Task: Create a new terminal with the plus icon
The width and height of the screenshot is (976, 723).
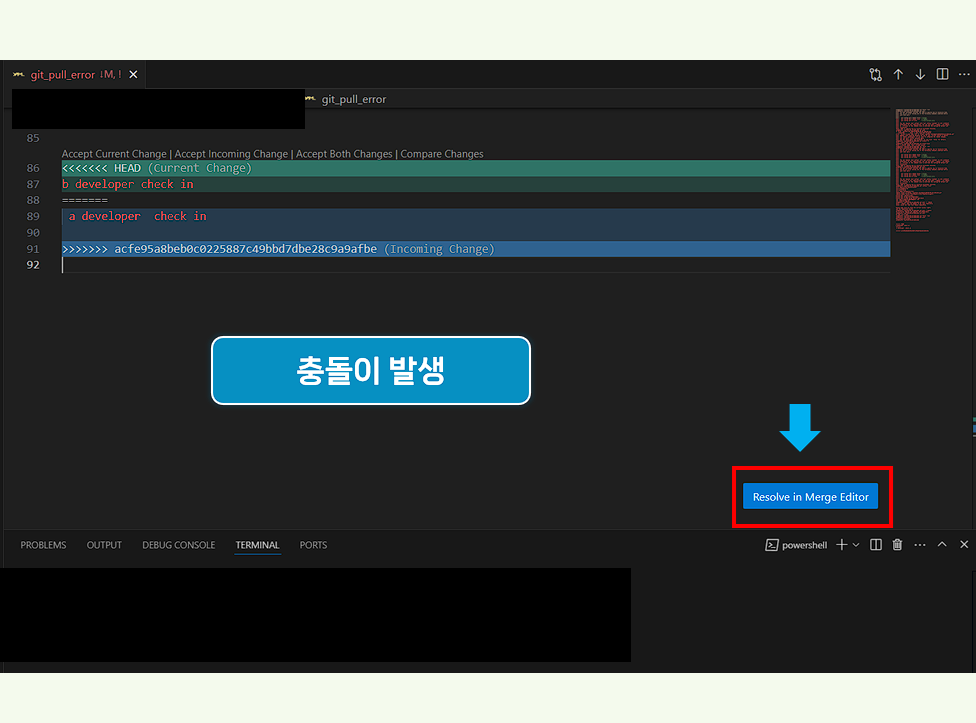Action: 842,544
